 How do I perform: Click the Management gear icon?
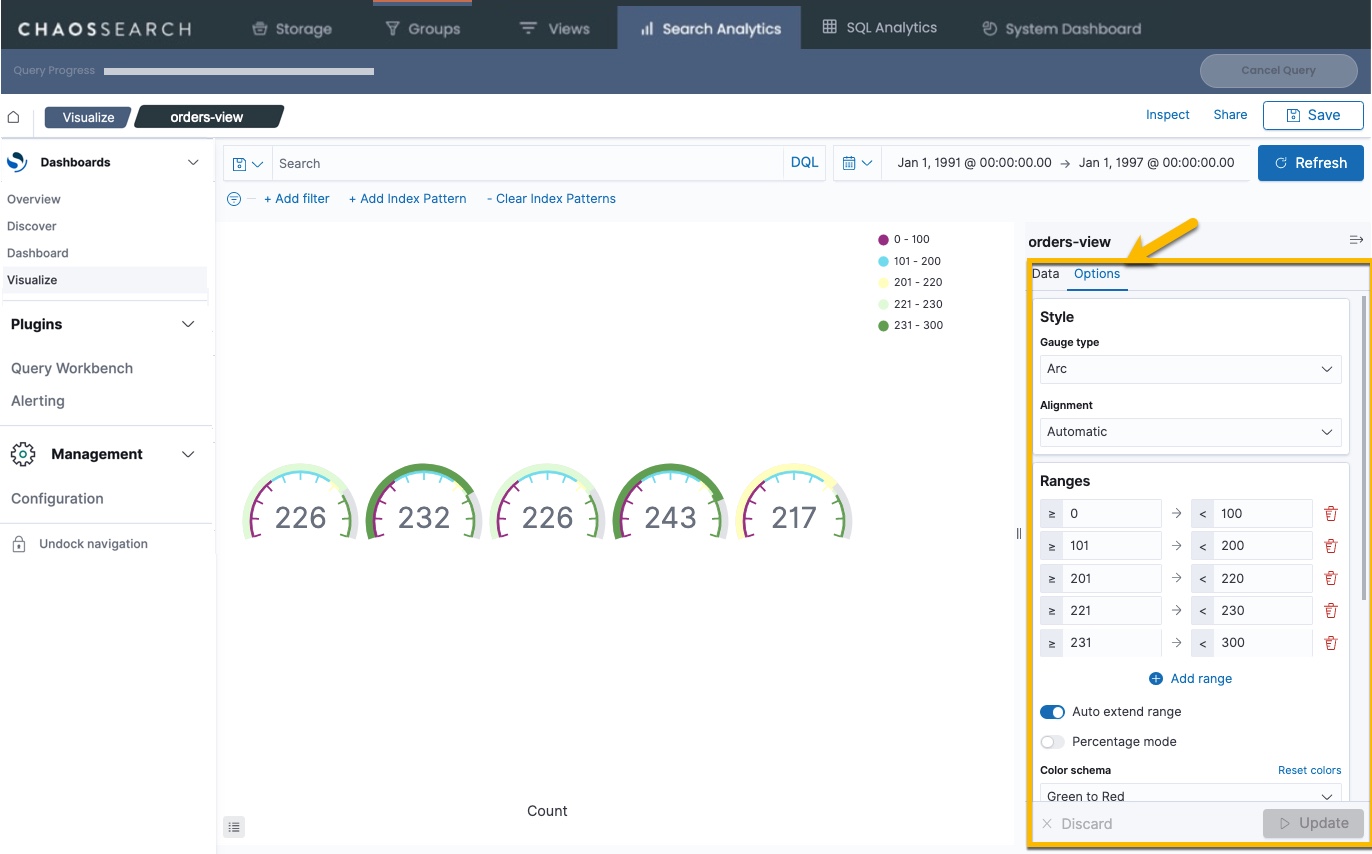pos(23,454)
